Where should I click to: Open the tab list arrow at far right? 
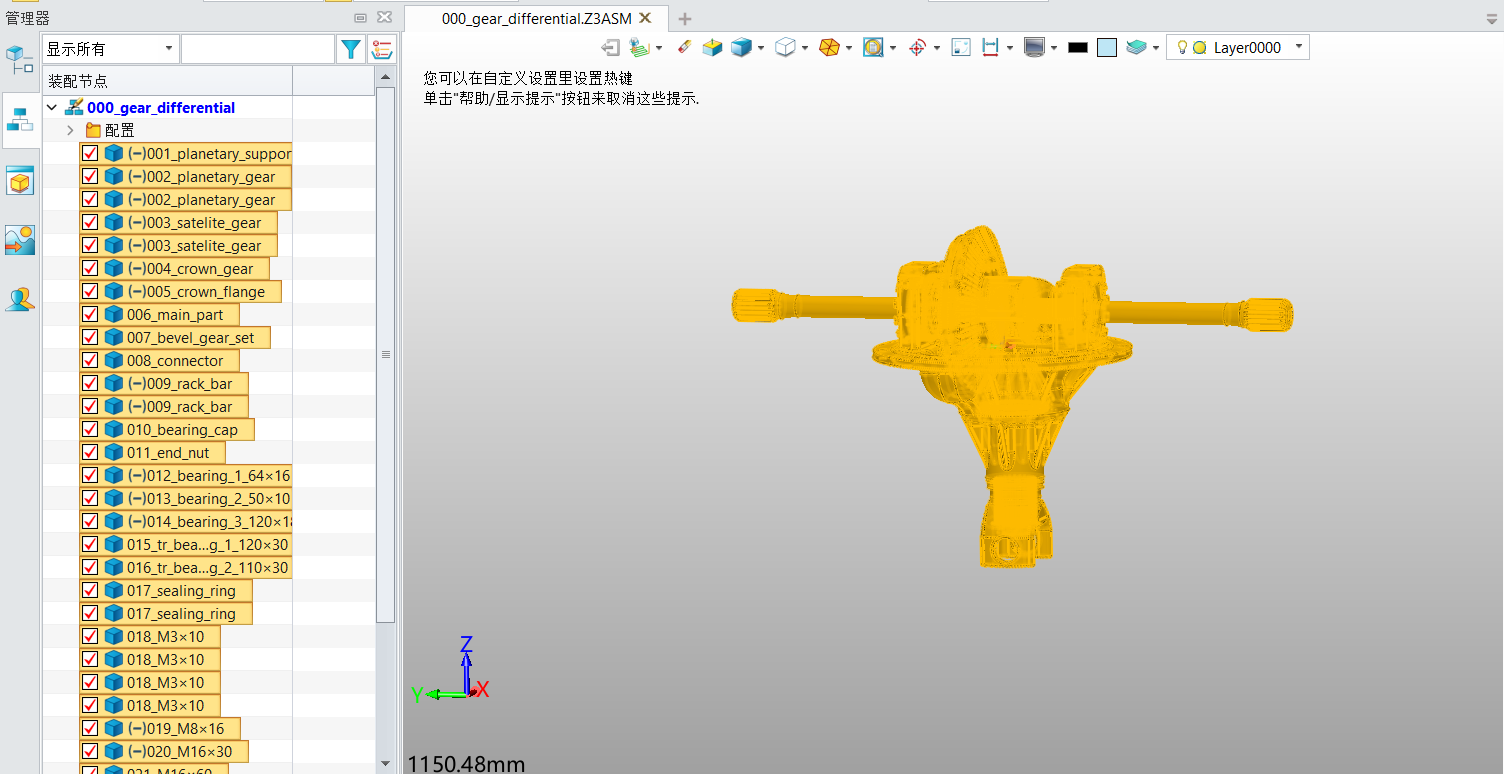point(1492,19)
